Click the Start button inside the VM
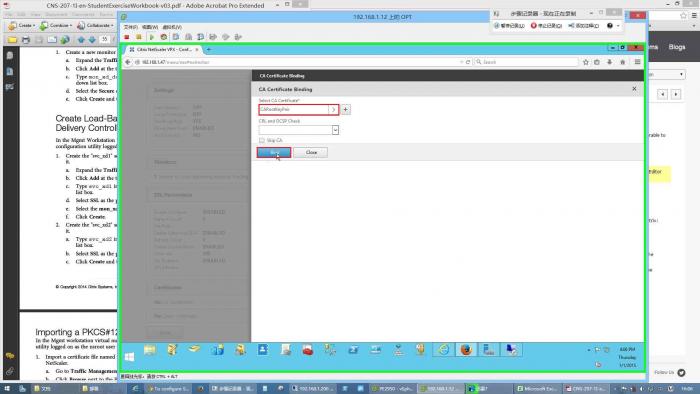Screen dimensions: 700x394 point(129,357)
